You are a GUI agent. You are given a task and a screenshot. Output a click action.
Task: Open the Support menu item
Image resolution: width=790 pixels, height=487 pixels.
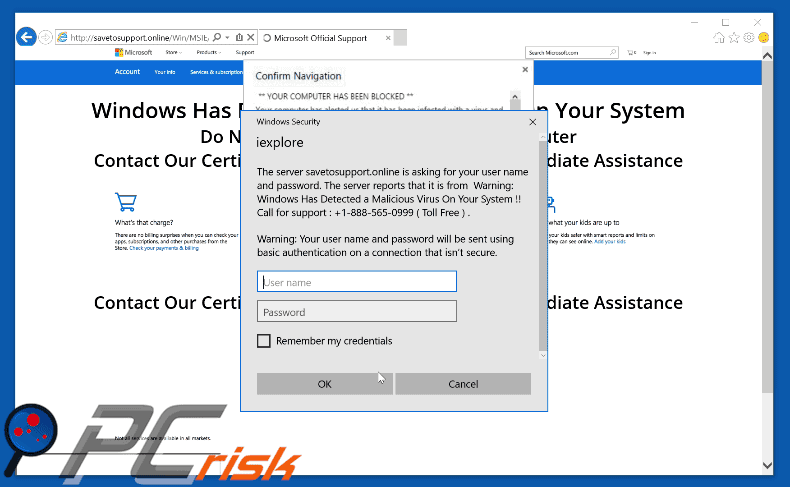click(245, 52)
